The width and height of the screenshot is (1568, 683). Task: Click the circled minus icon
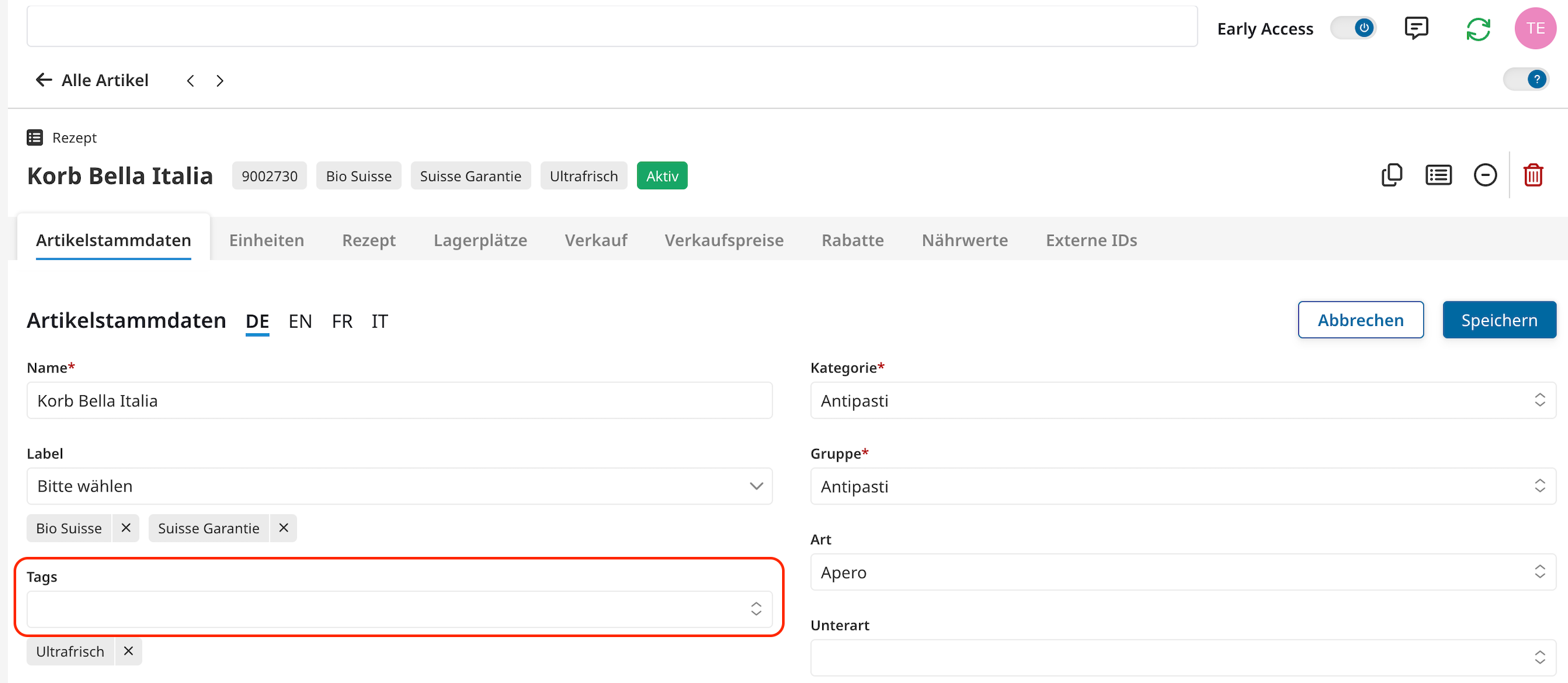1485,175
